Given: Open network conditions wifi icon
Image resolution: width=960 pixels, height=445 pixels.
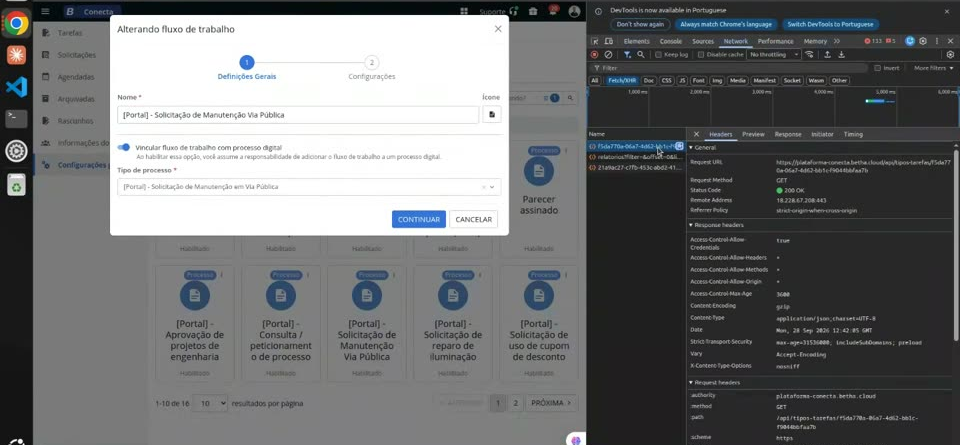Looking at the screenshot, I should [809, 54].
